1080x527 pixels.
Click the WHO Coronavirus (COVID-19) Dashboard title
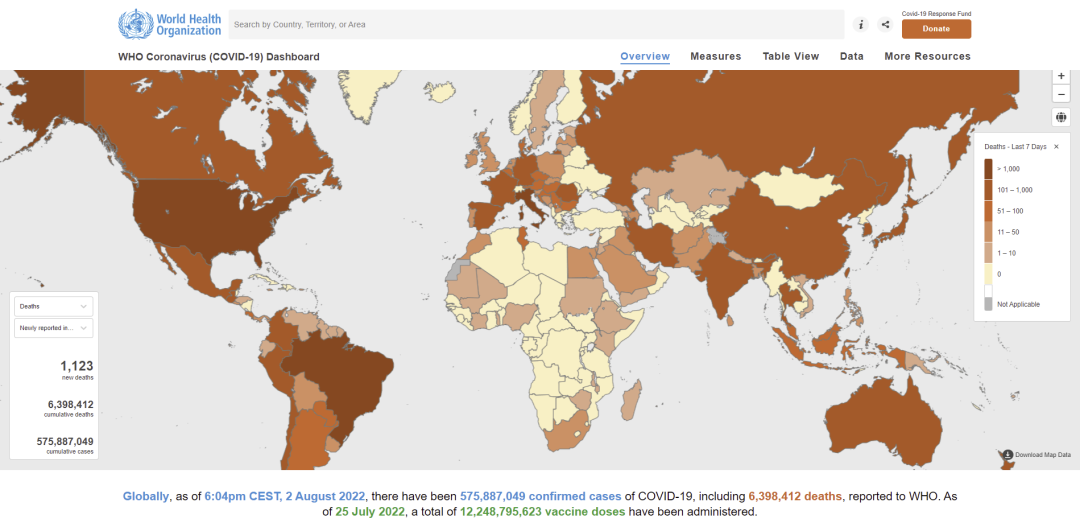point(219,57)
